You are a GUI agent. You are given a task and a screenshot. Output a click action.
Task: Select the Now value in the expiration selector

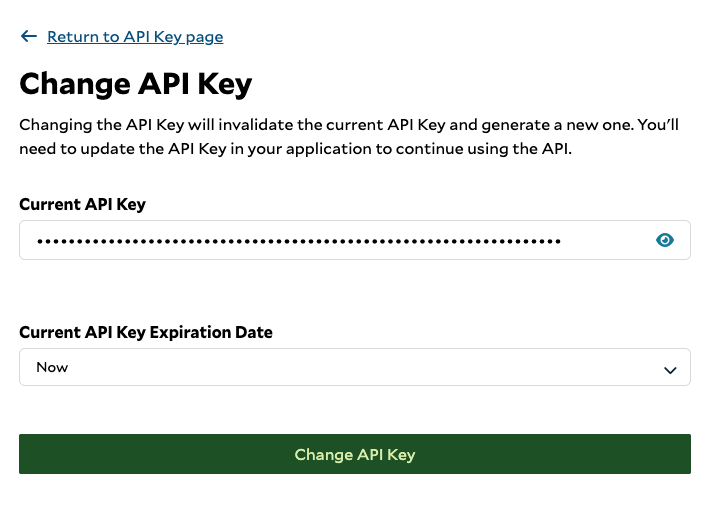coord(52,367)
